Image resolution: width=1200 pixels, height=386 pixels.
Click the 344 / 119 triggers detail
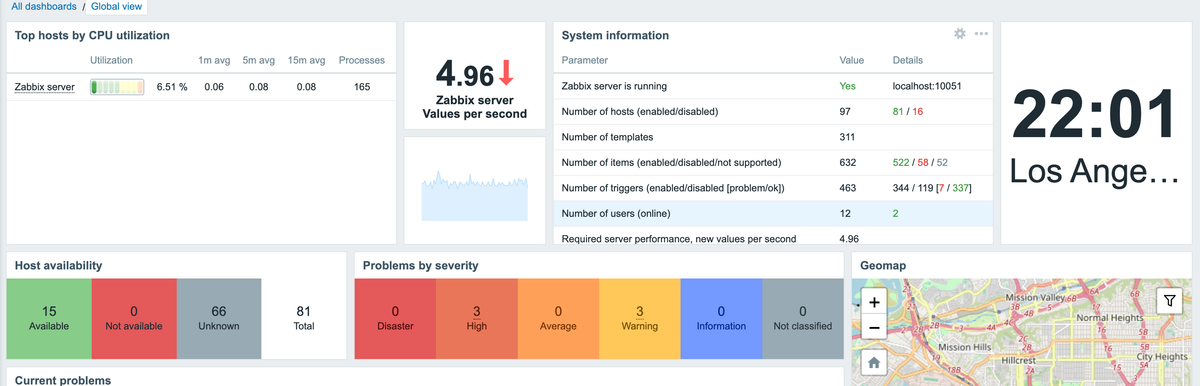932,188
